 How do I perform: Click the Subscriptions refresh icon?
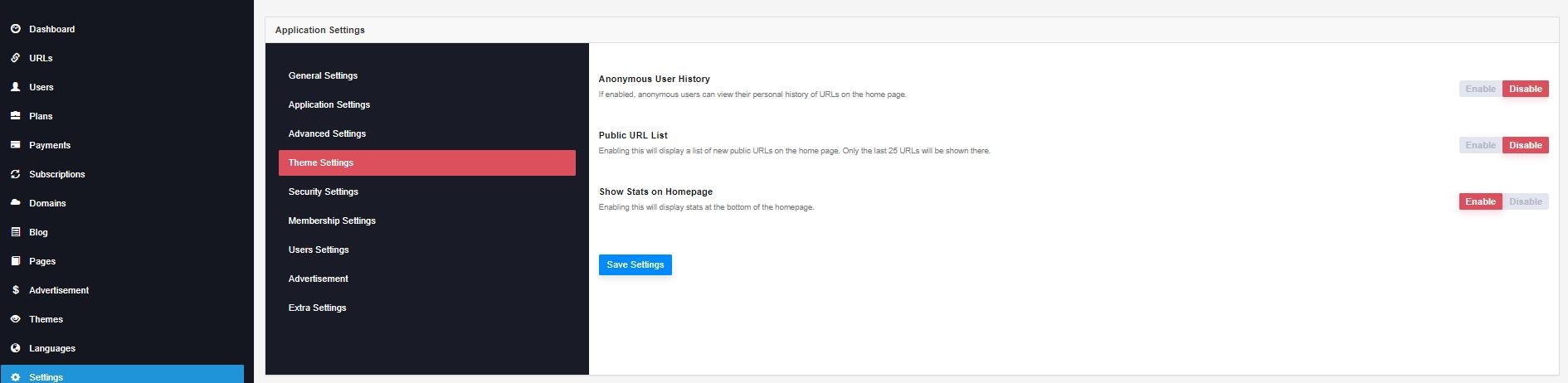(15, 174)
